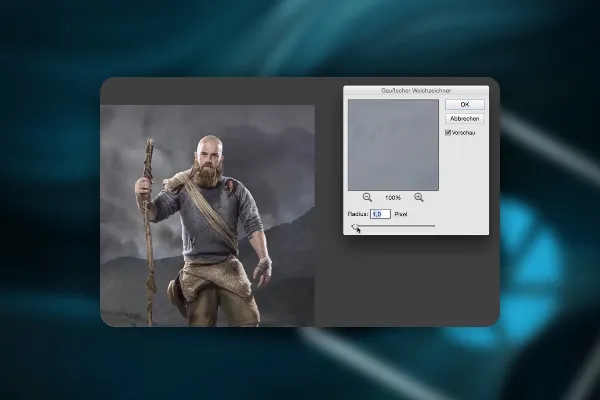The image size is (600, 400).
Task: Confirm the blur with the OK button
Action: pyautogui.click(x=465, y=104)
